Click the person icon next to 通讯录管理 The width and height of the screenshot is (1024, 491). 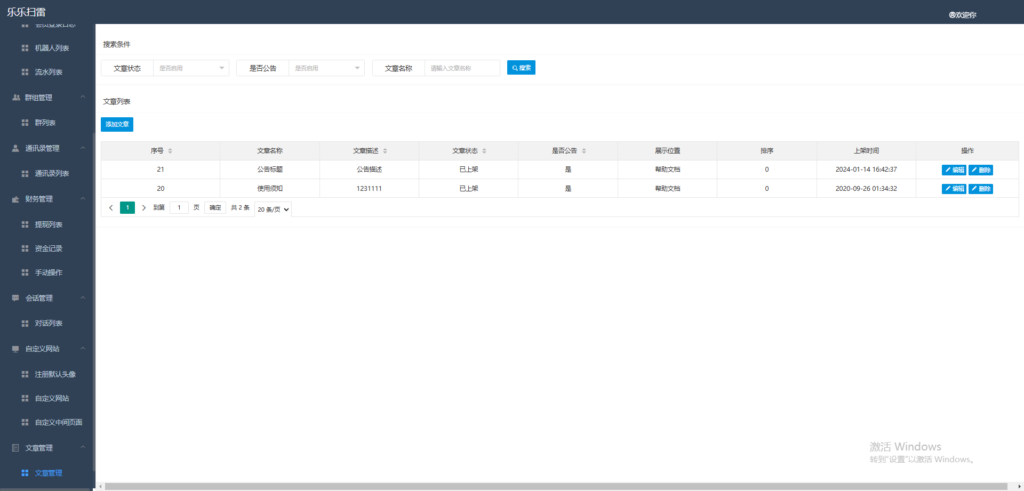click(x=16, y=148)
